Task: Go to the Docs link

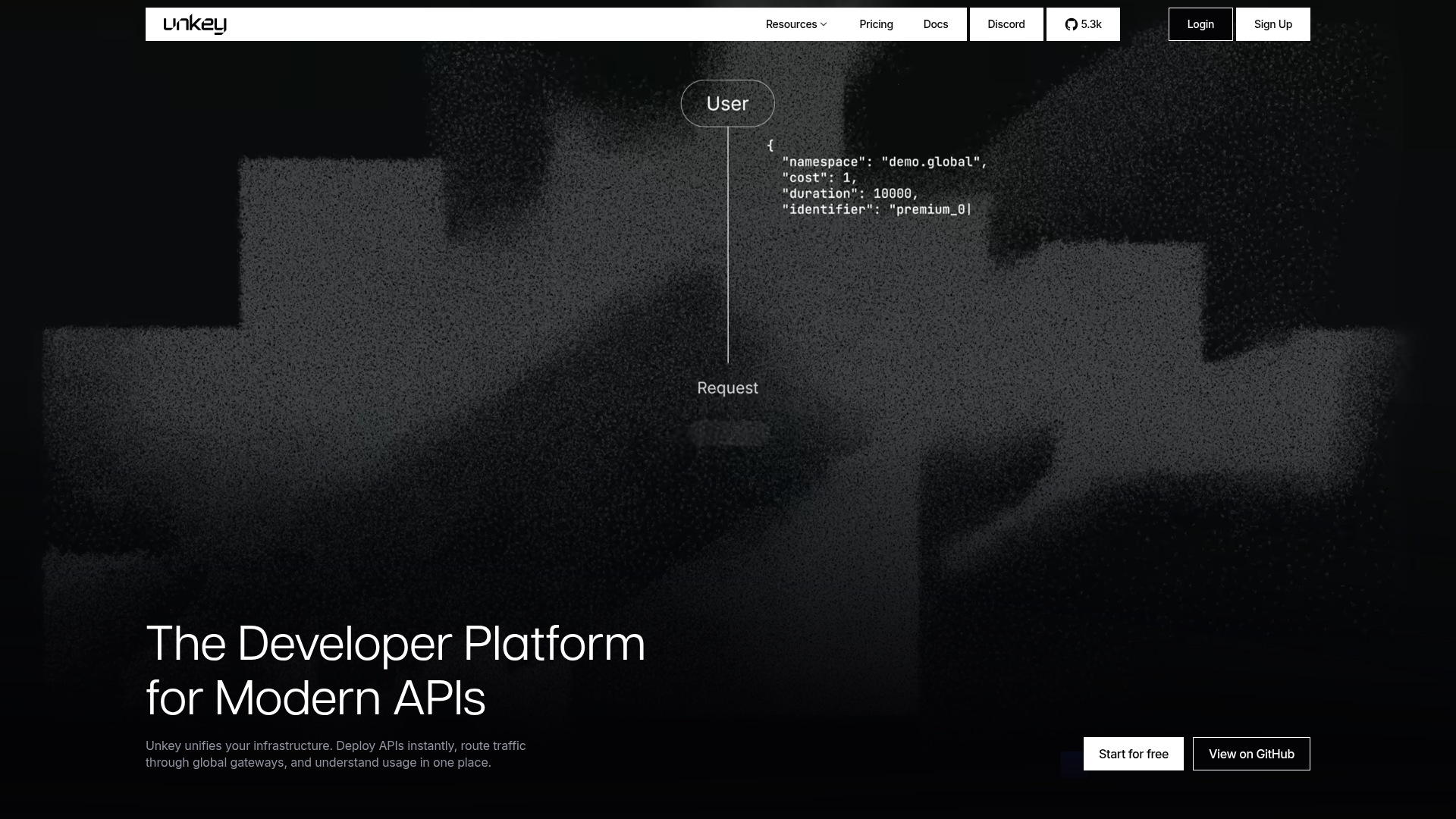Action: (x=936, y=24)
